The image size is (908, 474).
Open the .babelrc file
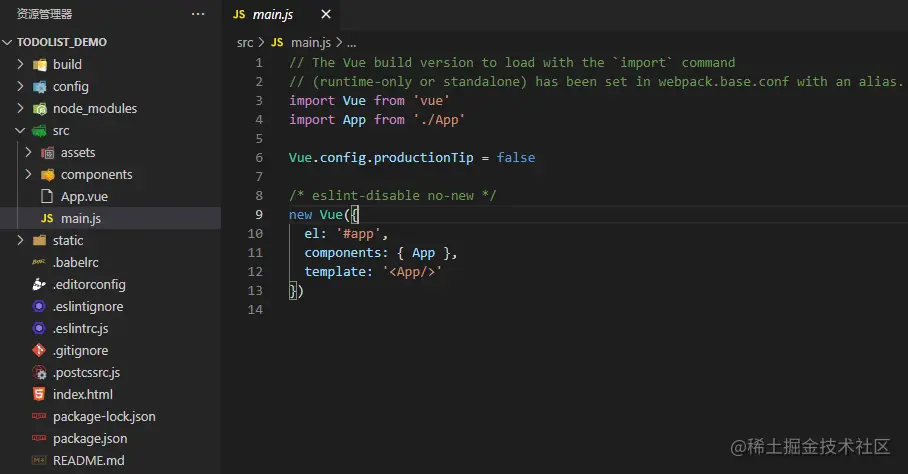click(75, 262)
